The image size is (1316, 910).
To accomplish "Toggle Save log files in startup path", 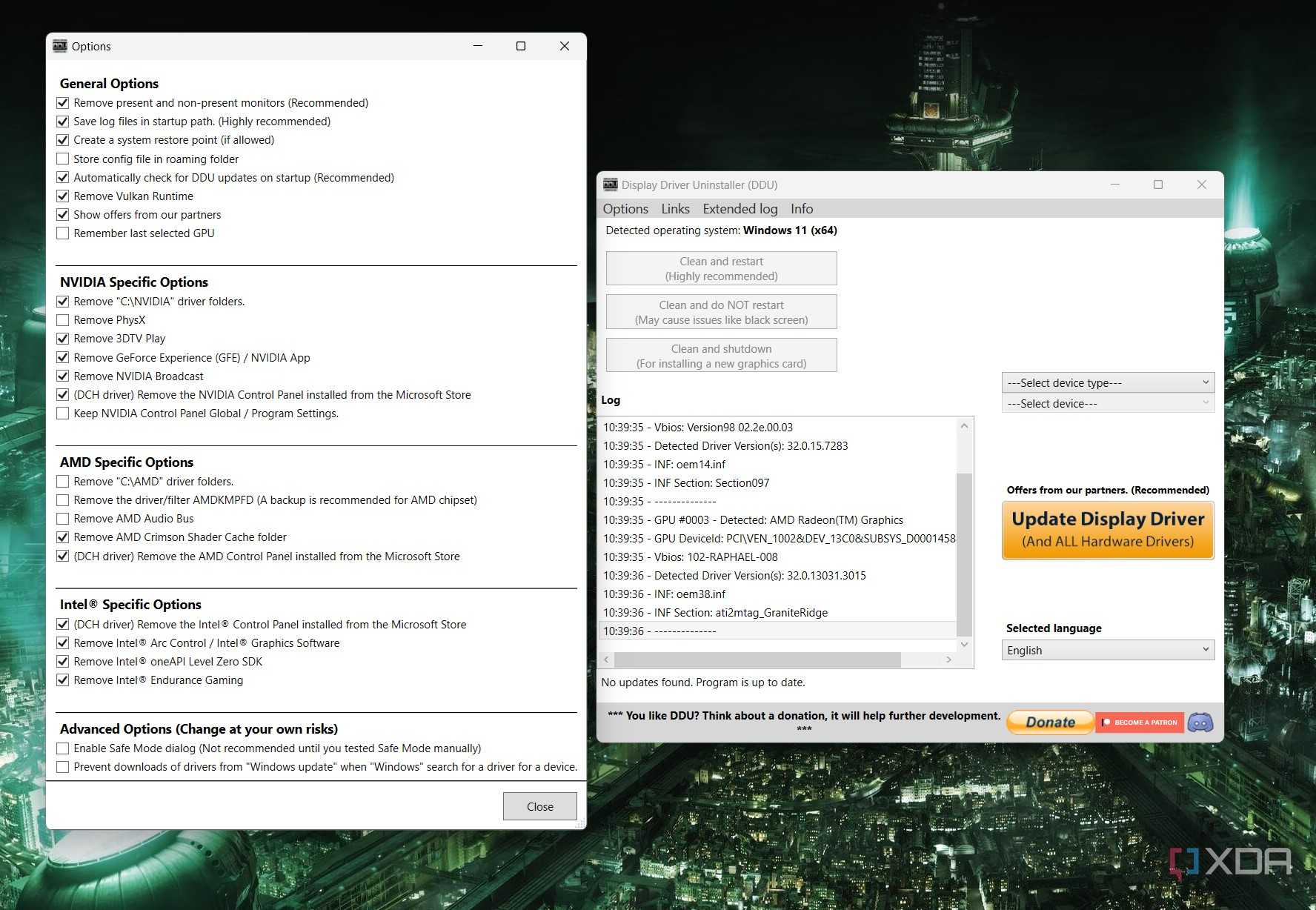I will 63,122.
